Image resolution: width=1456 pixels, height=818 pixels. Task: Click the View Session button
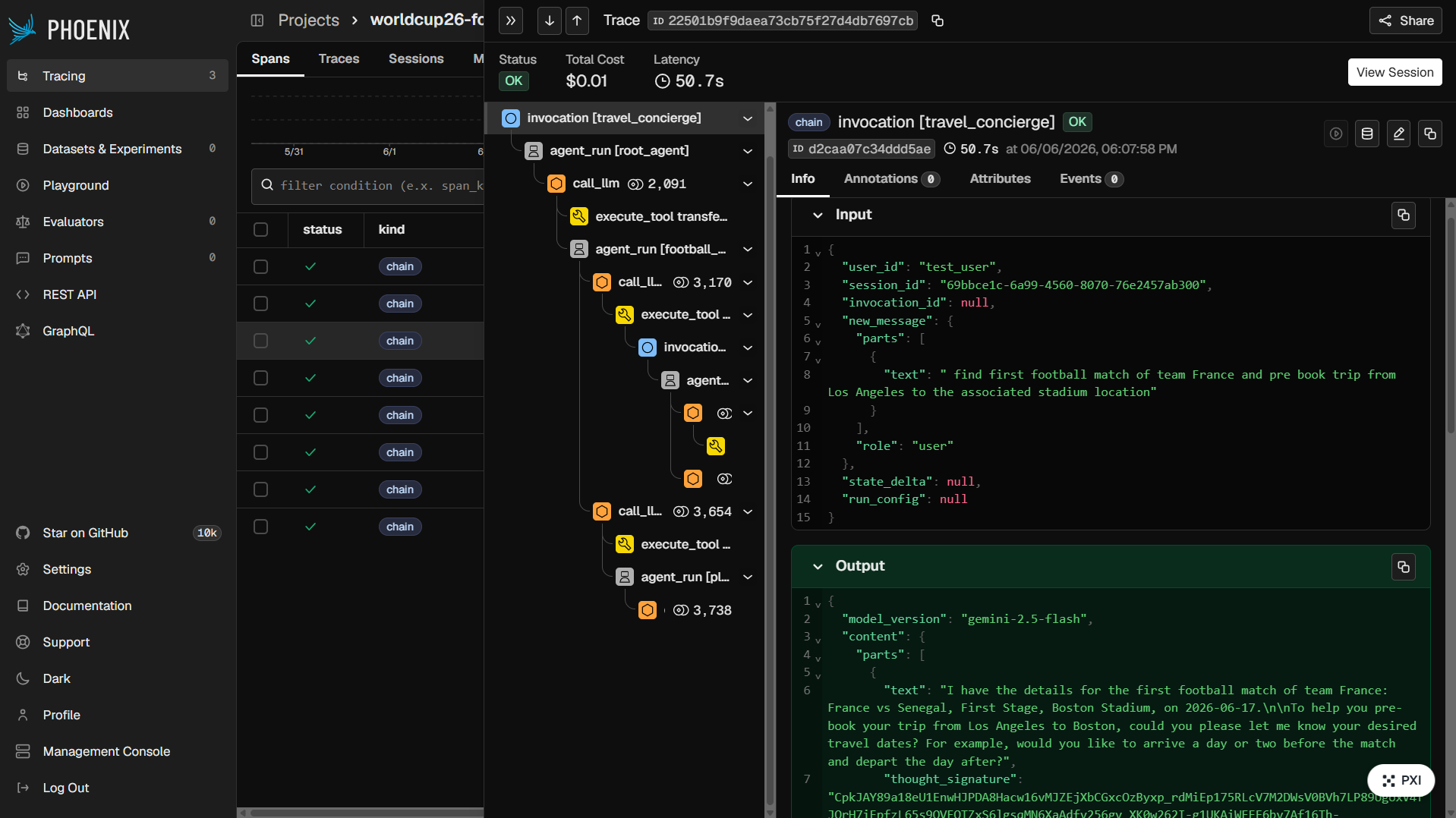1395,73
